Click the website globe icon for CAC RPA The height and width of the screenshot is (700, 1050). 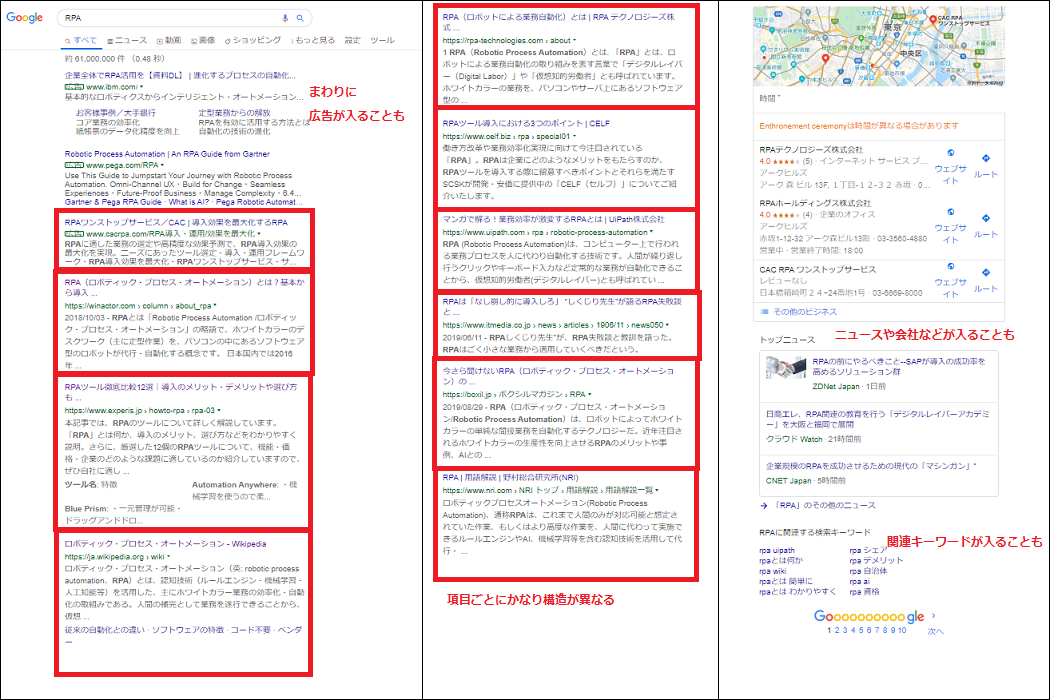(950, 266)
